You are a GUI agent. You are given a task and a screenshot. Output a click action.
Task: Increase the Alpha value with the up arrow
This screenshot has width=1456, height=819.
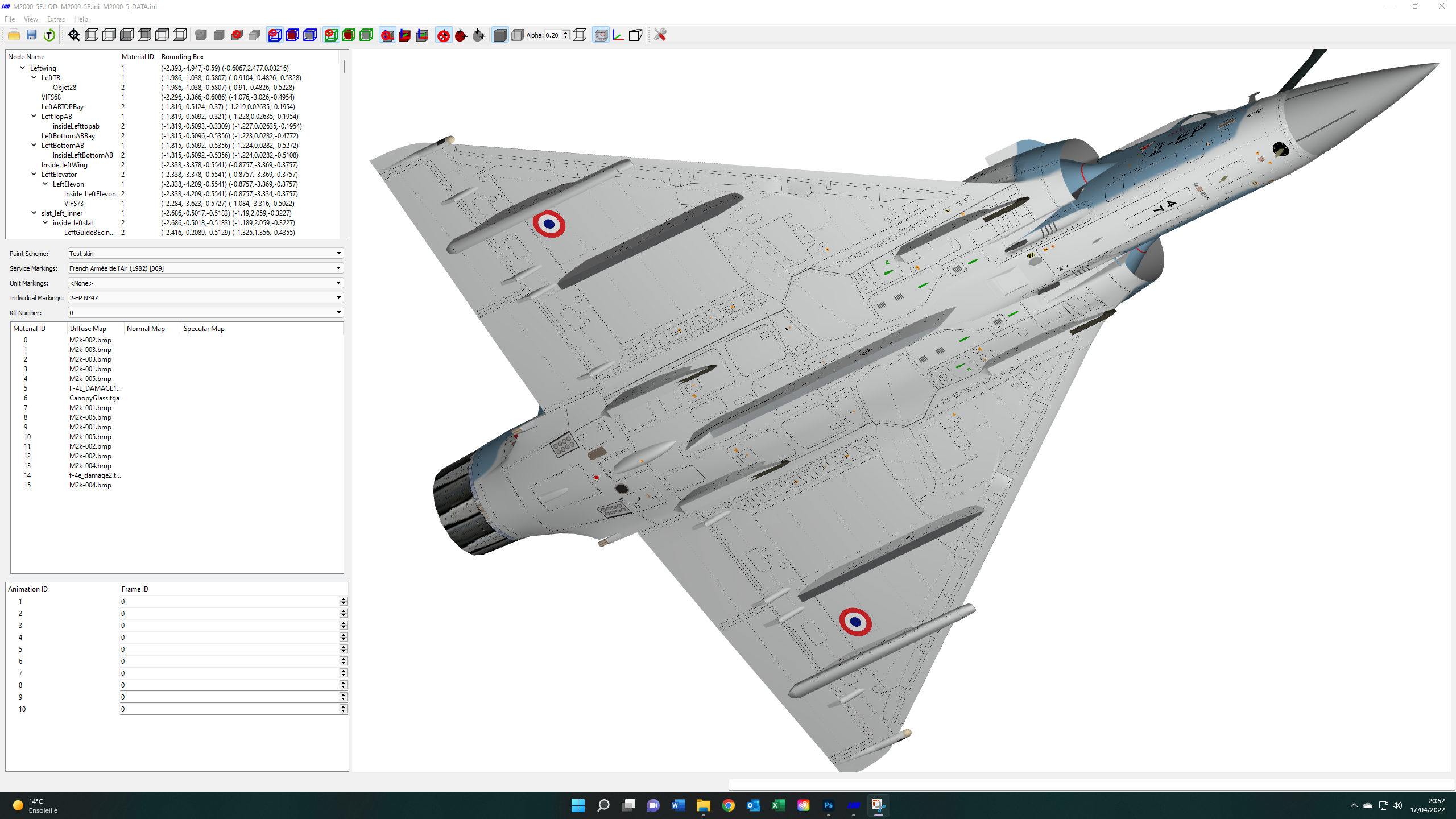click(x=566, y=33)
